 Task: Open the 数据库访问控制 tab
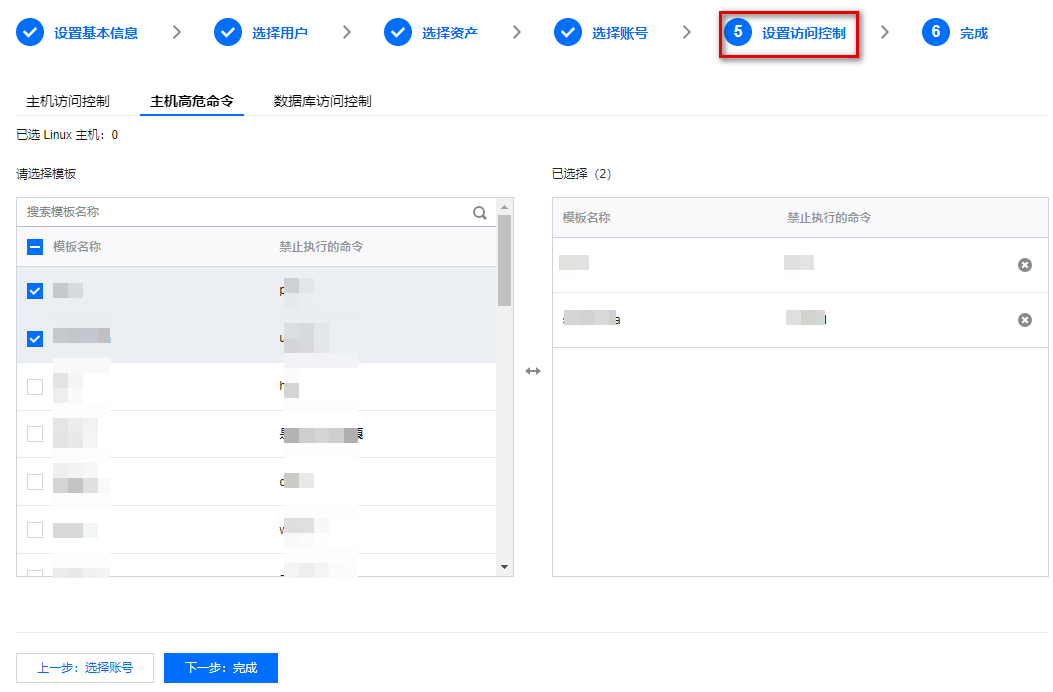[322, 101]
